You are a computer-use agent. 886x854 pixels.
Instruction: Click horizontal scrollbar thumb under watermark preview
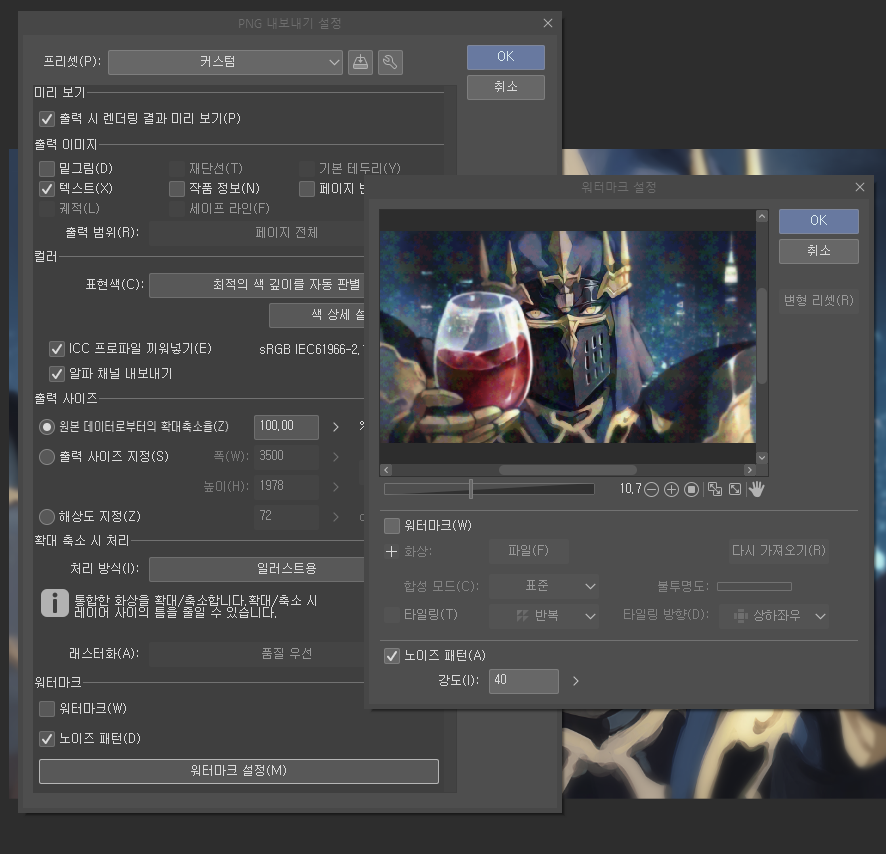pos(568,470)
